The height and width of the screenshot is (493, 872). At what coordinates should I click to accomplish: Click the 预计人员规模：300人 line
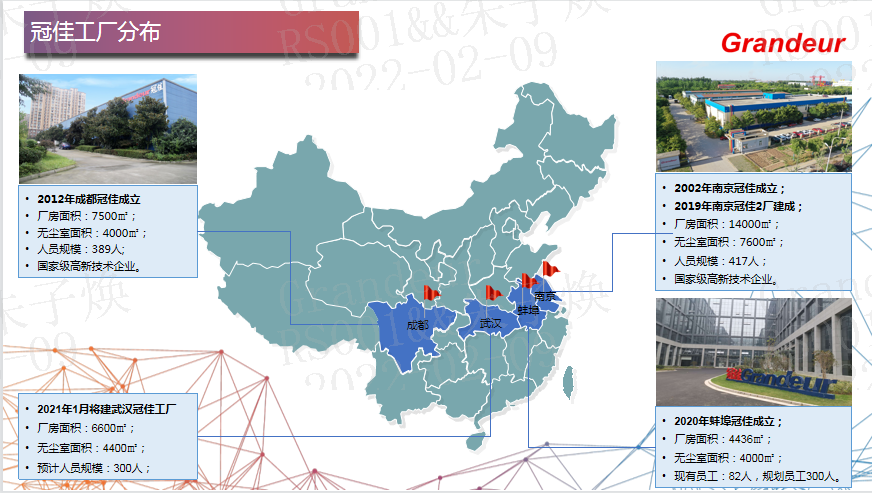pos(93,468)
